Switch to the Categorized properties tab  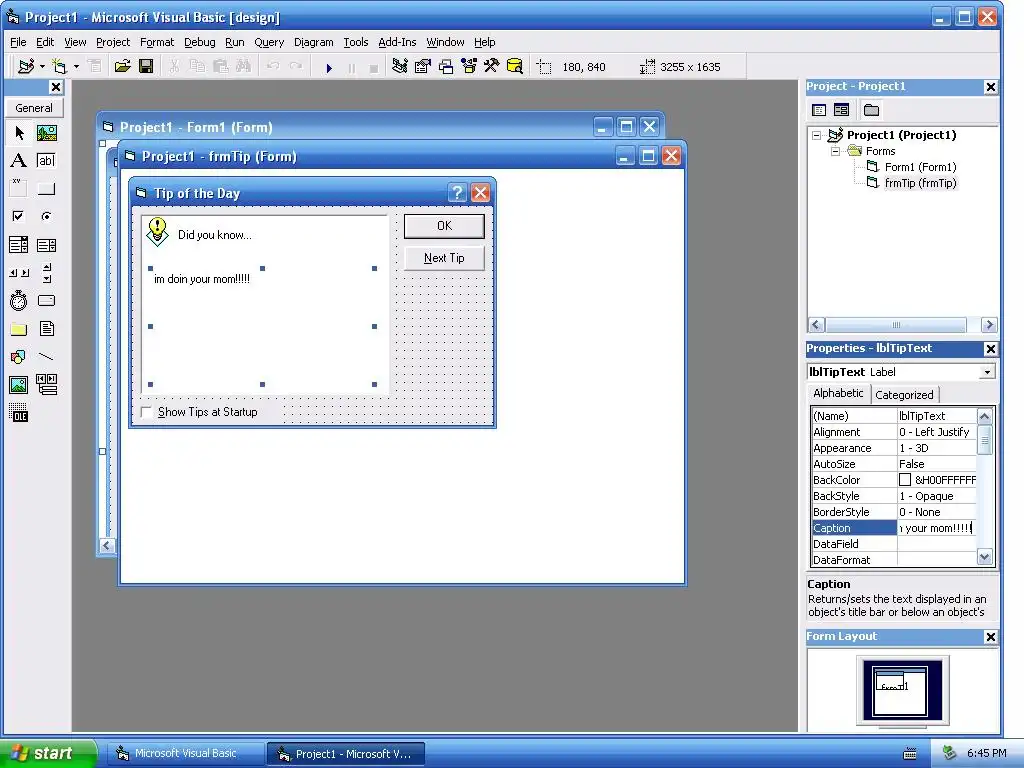point(904,394)
